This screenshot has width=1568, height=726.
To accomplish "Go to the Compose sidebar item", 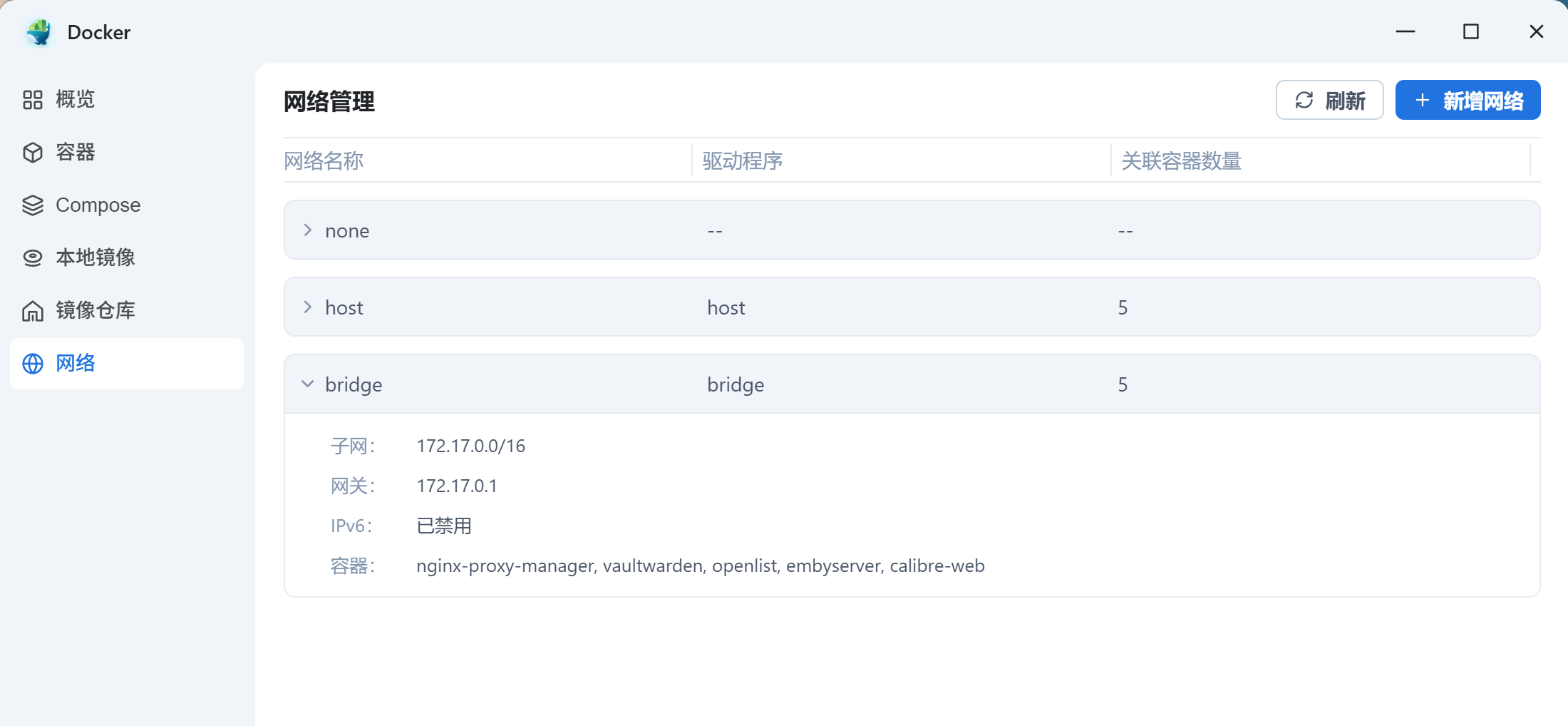I will tap(98, 205).
